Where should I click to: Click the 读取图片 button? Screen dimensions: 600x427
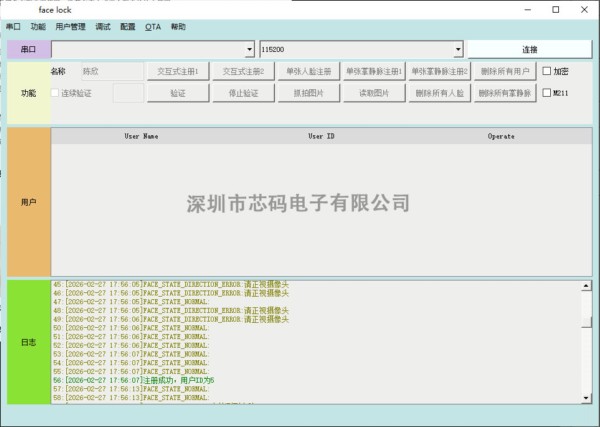coord(374,93)
